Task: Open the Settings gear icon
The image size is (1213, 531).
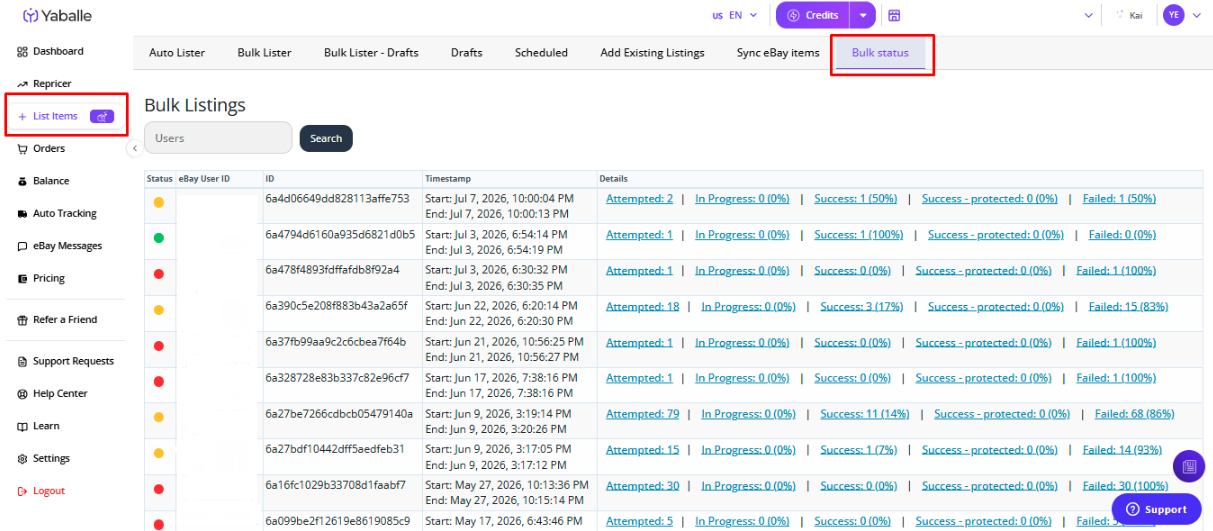Action: [x=23, y=459]
